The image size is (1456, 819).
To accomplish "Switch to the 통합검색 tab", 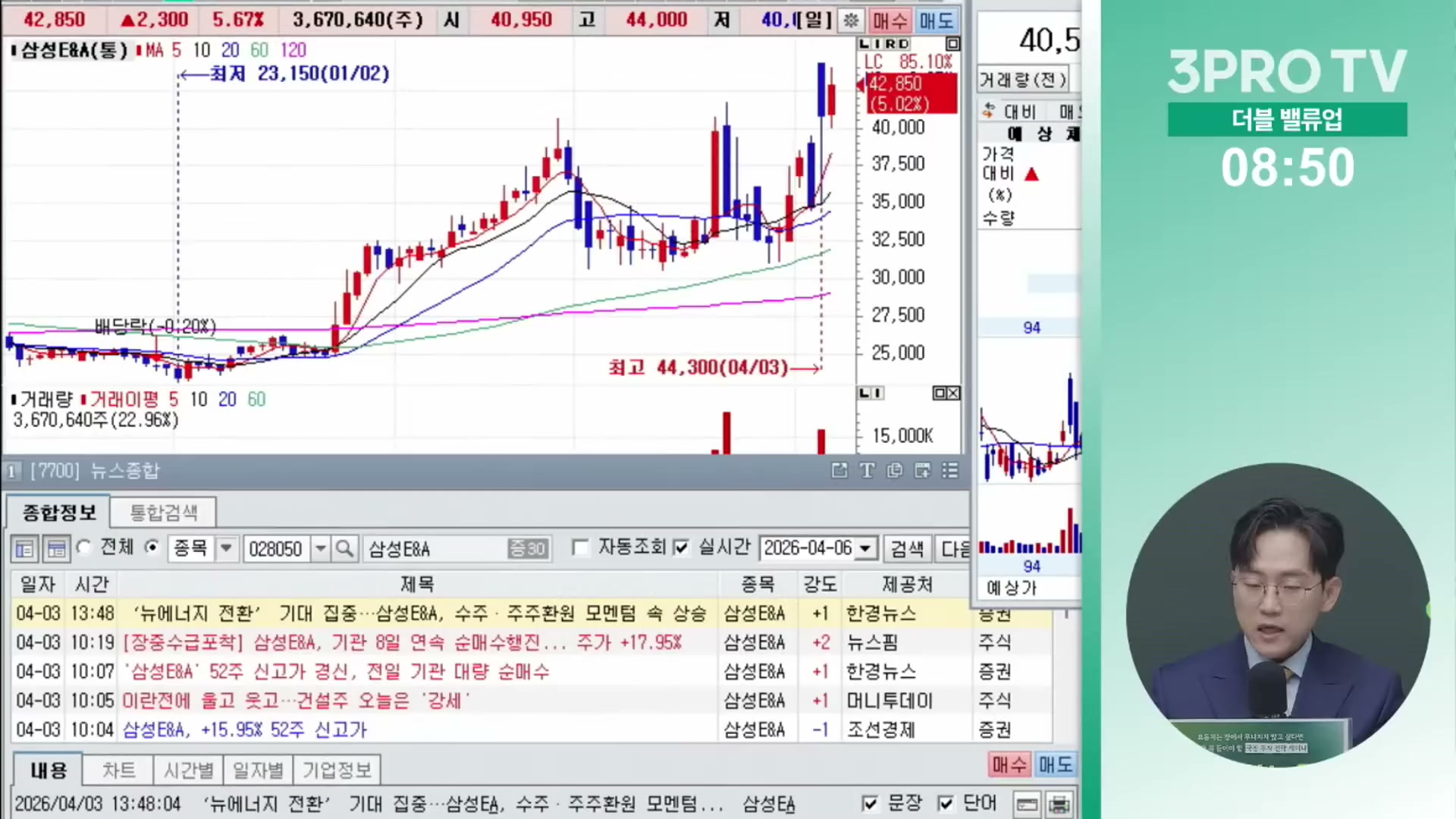I will pyautogui.click(x=164, y=513).
